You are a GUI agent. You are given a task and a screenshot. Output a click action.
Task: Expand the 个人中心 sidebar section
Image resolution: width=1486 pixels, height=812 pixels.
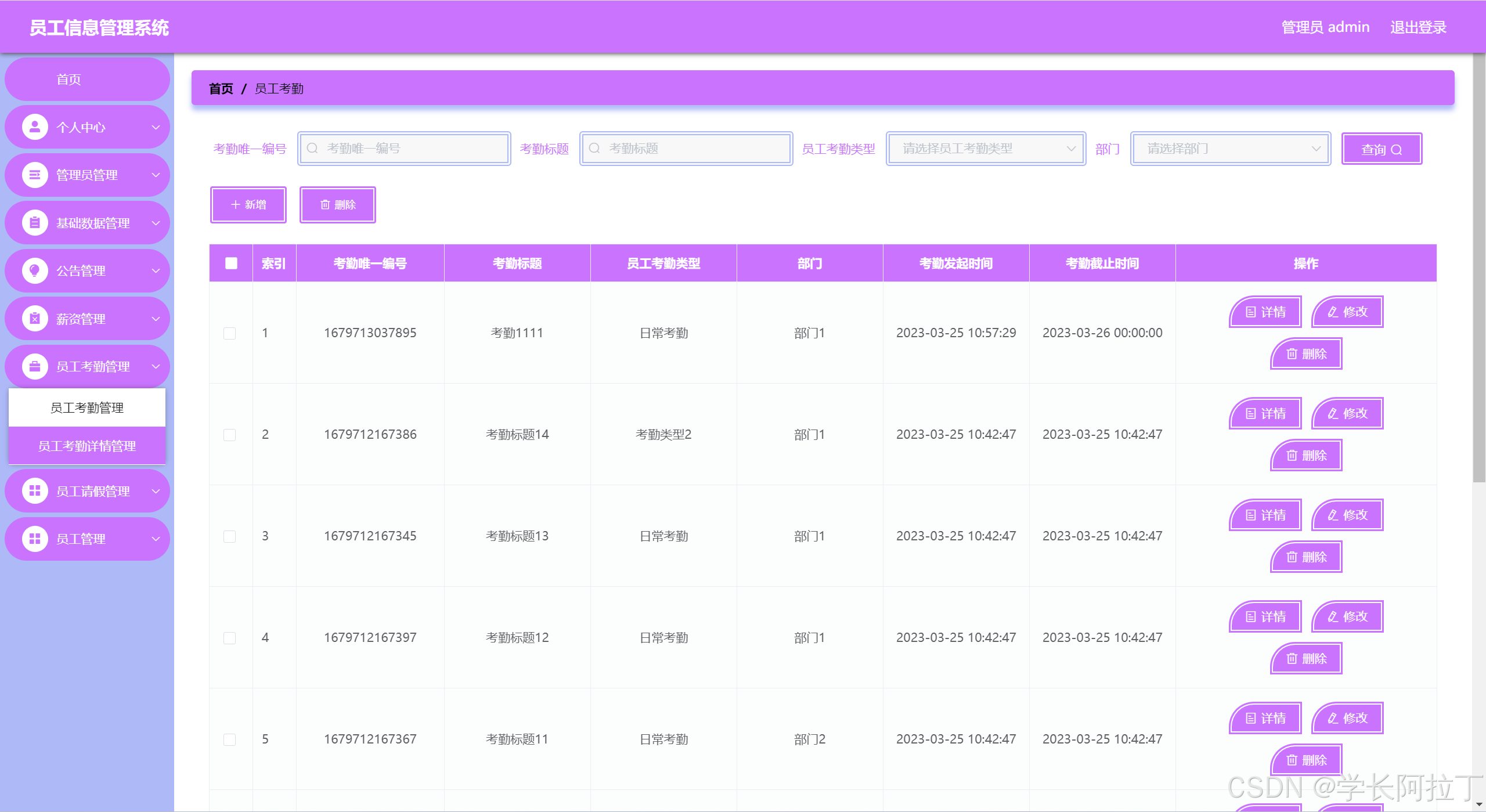154,127
